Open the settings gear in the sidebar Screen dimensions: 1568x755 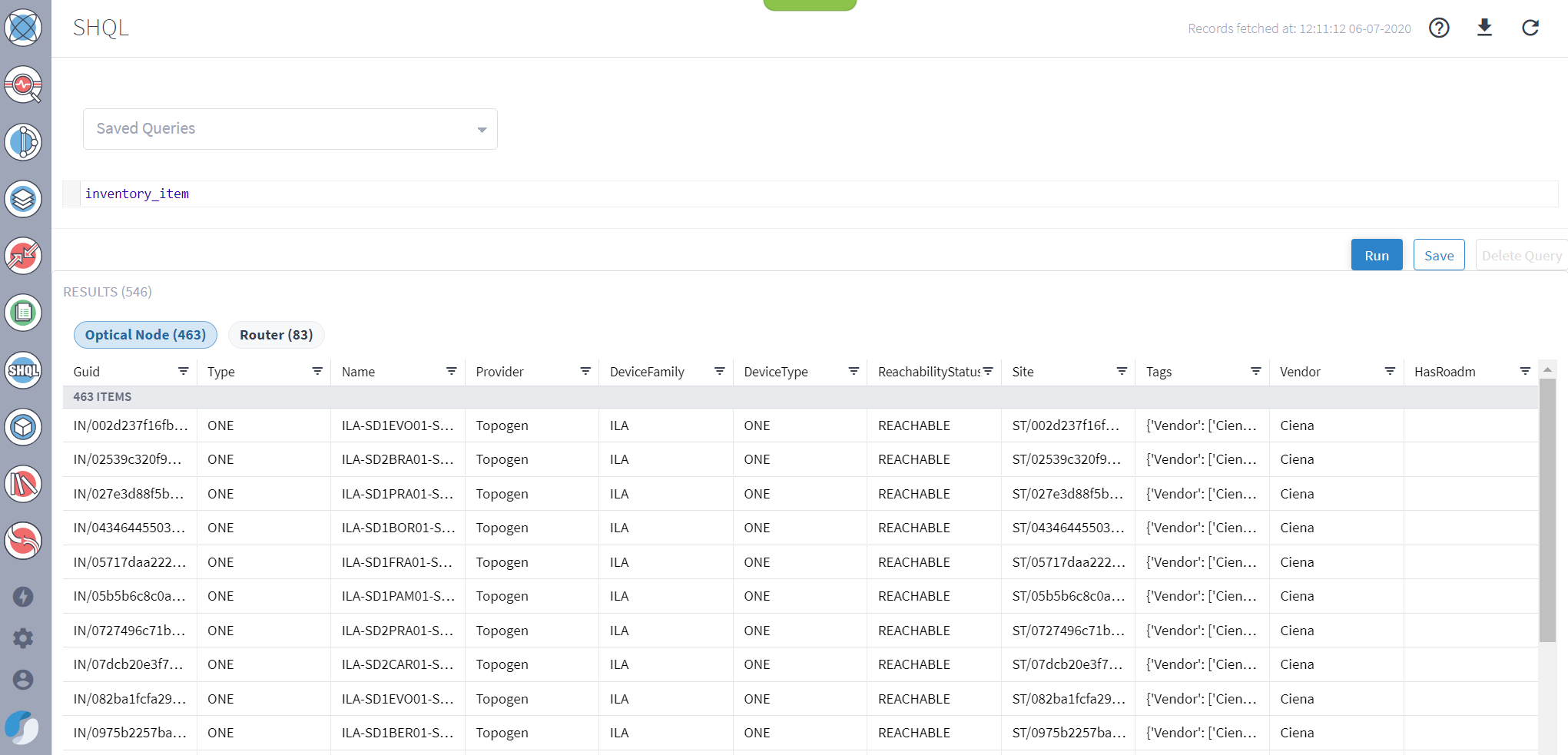pyautogui.click(x=23, y=638)
